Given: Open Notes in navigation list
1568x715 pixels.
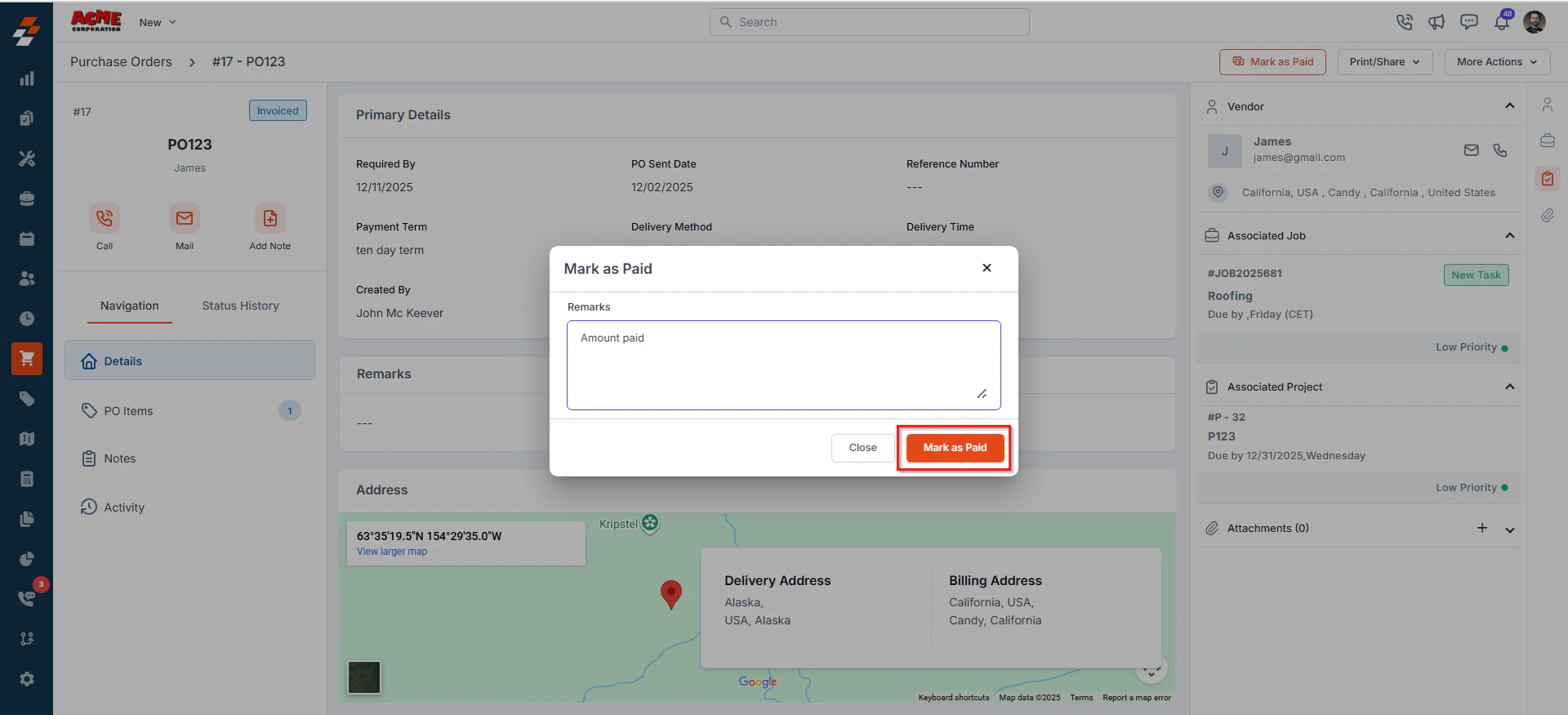Looking at the screenshot, I should pos(189,458).
